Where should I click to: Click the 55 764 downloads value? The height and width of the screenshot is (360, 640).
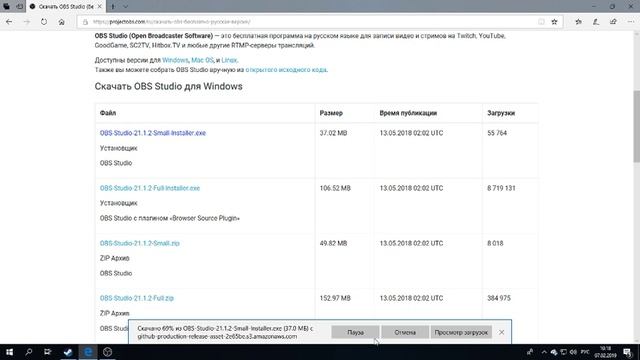tap(497, 133)
